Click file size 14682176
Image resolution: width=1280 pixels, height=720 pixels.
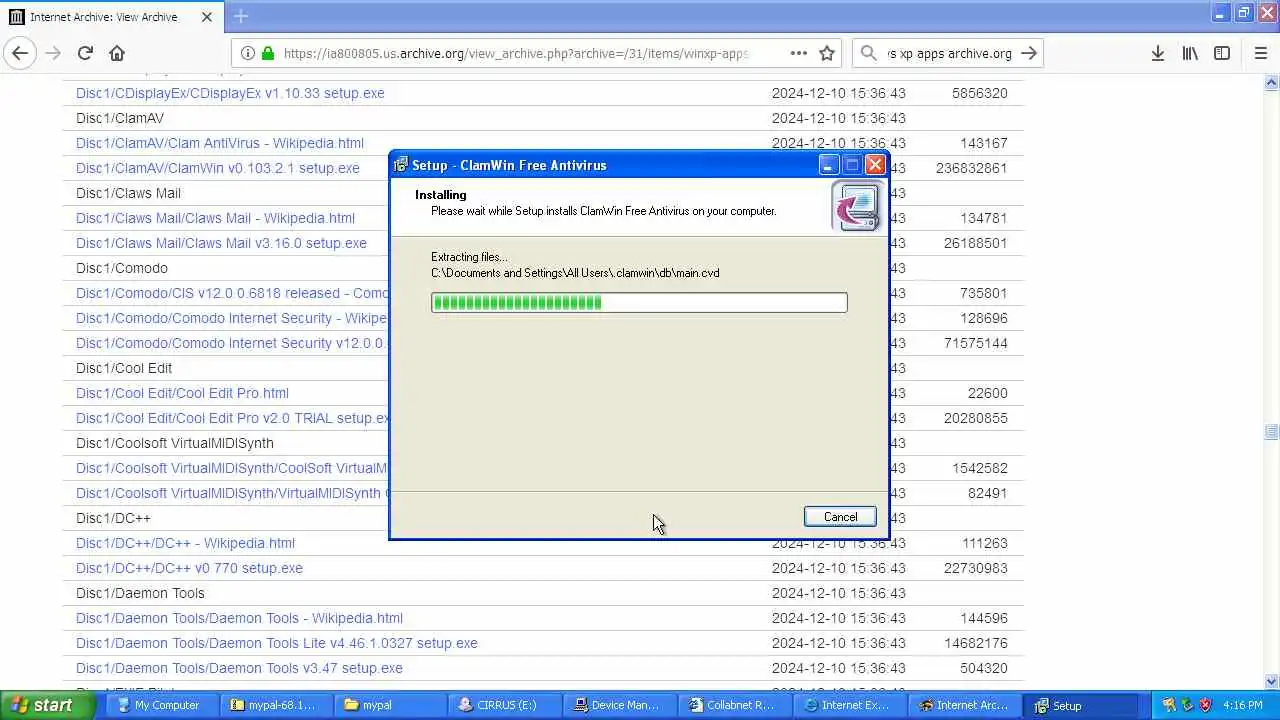point(975,643)
